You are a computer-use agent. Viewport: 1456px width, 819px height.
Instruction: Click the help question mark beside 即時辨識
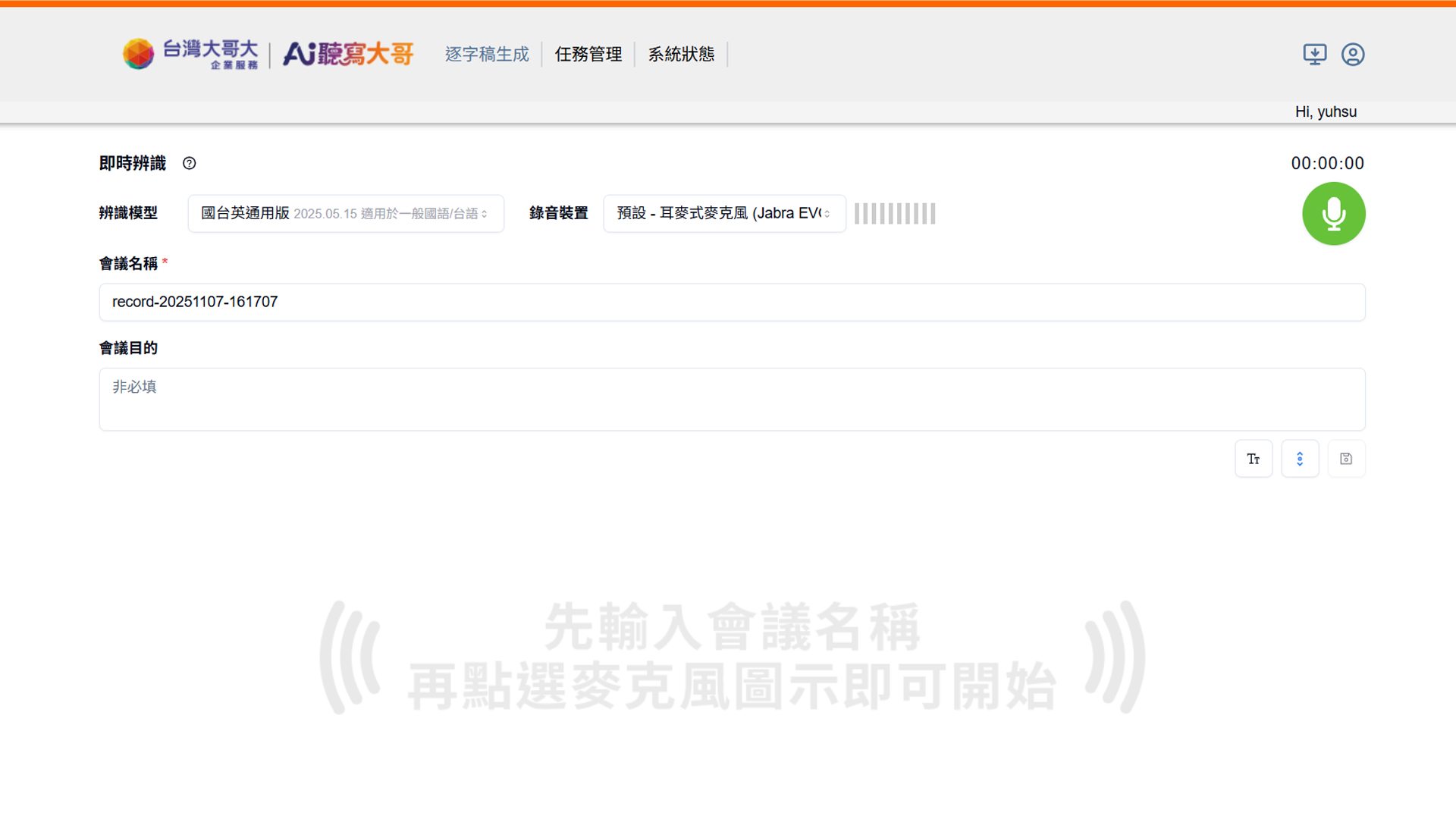click(190, 163)
